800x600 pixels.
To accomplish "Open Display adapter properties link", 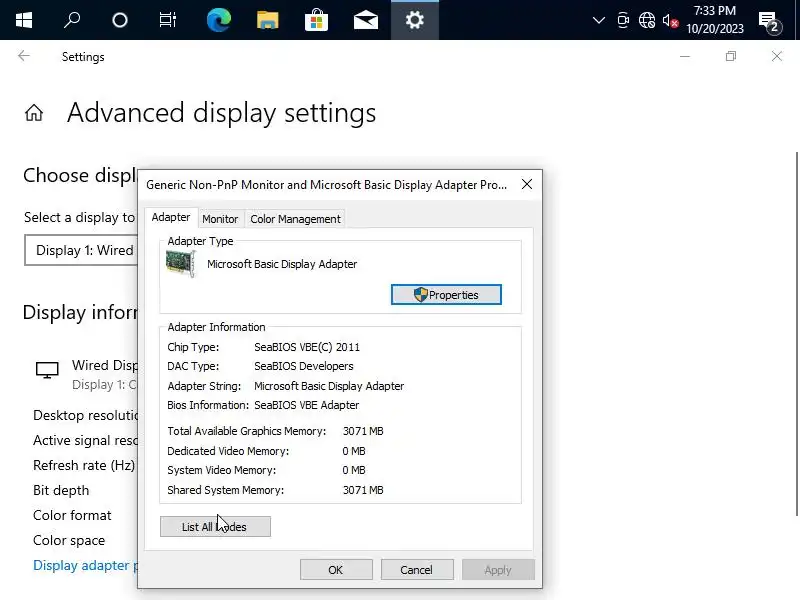I will [x=85, y=565].
